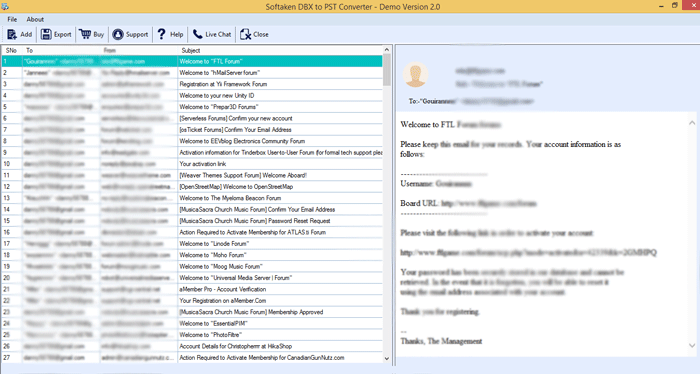700x374 pixels.
Task: Select MusicaSacra 'Membership Approved' email
Action: click(x=192, y=312)
